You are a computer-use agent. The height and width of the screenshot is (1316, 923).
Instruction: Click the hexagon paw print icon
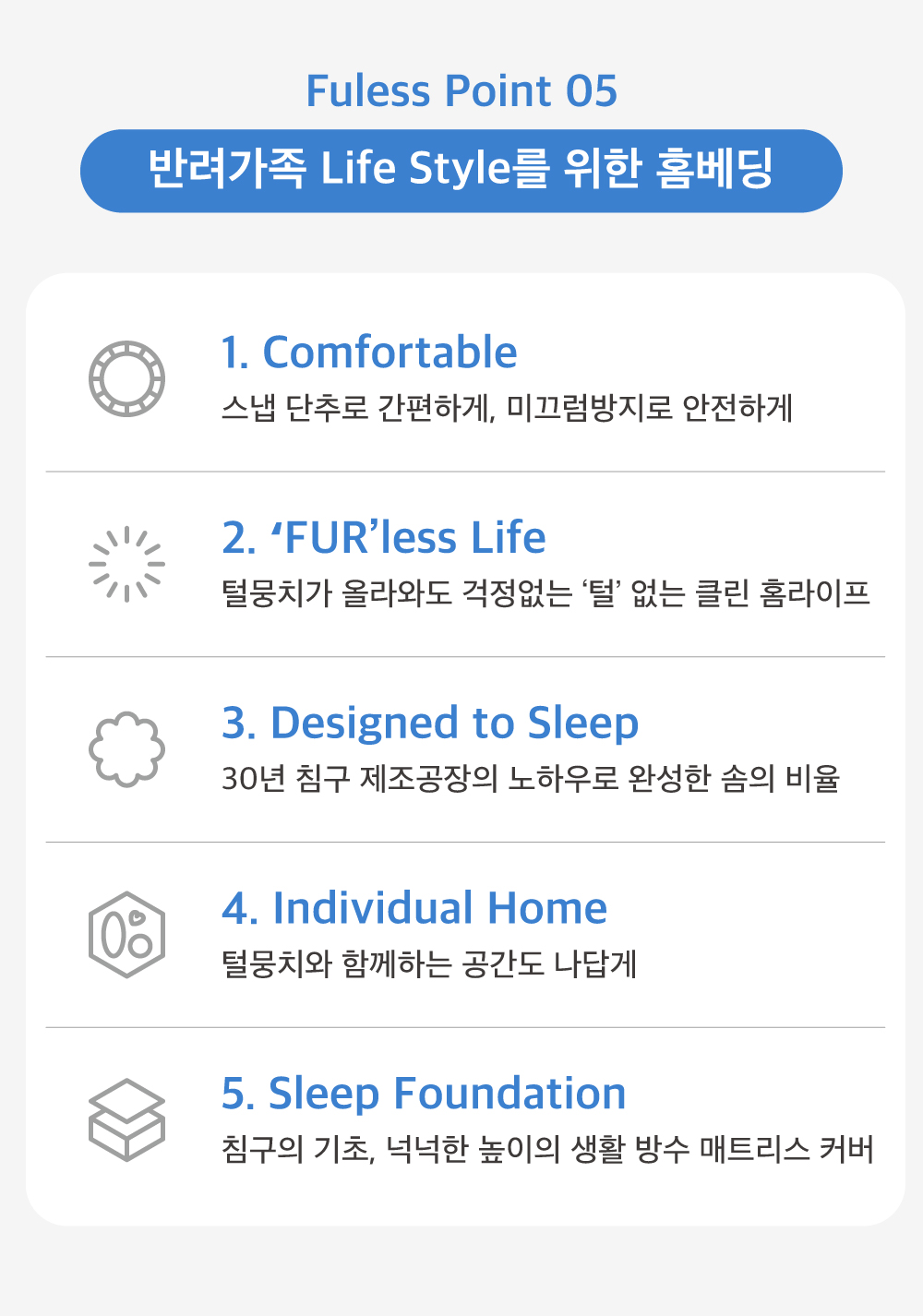coord(127,935)
